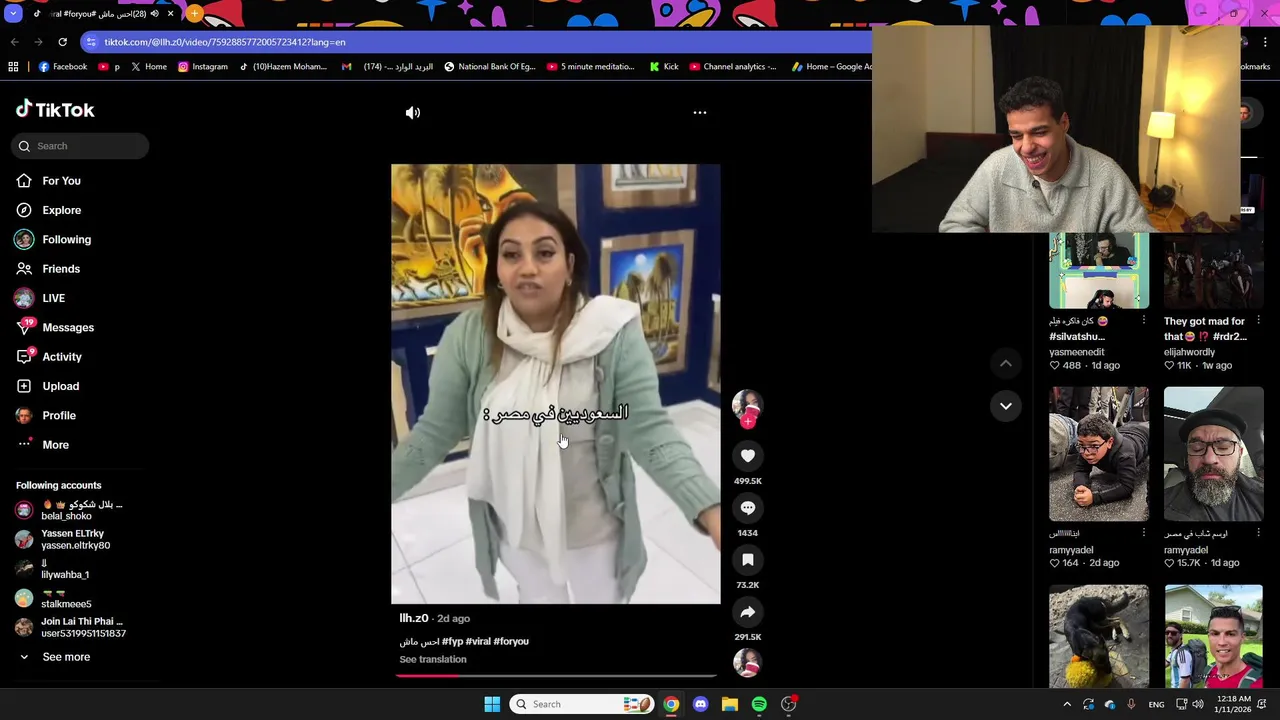Click the TikTok logo
1280x720 pixels.
(x=55, y=110)
